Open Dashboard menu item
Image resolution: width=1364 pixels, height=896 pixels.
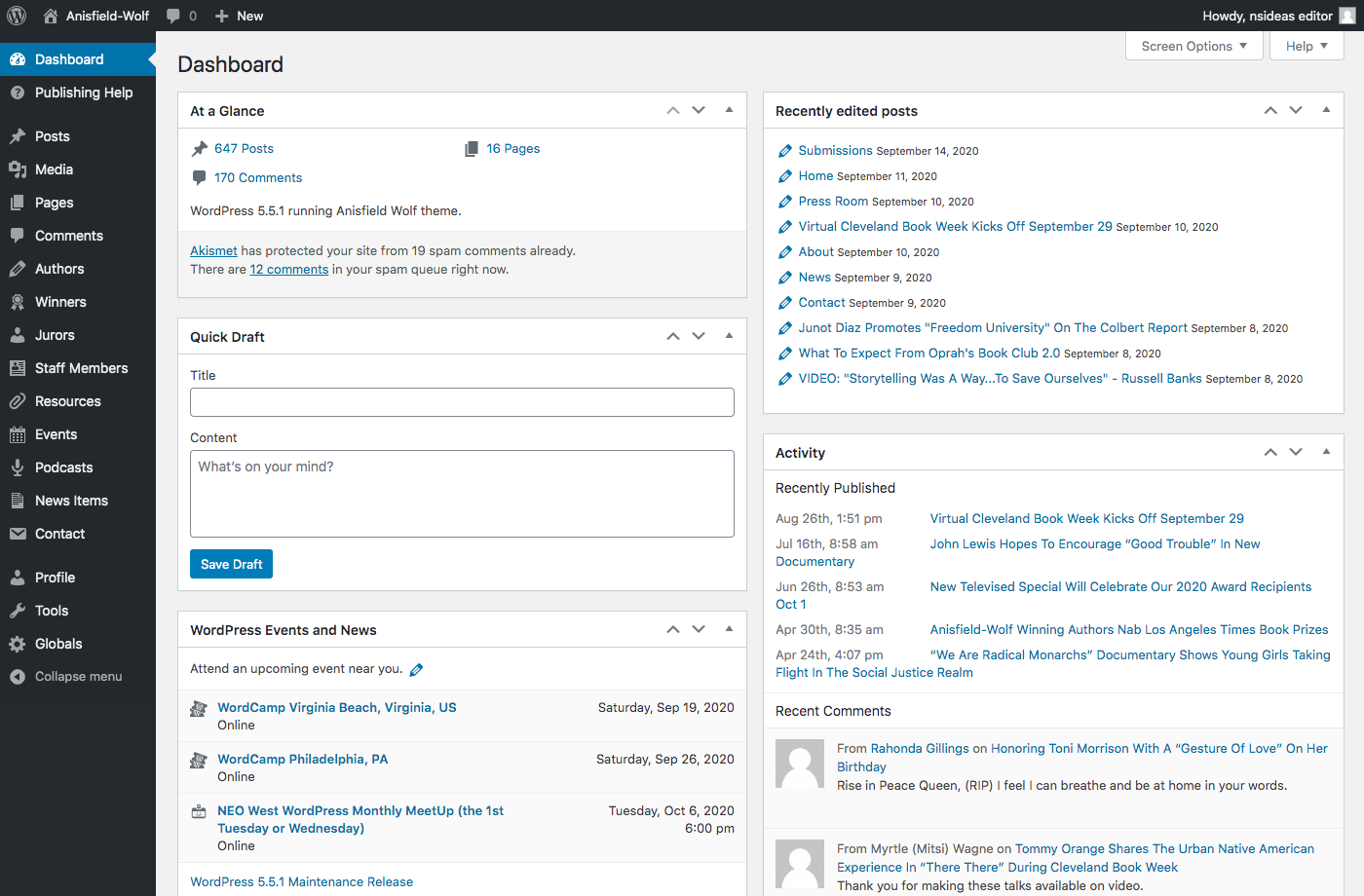coord(78,59)
